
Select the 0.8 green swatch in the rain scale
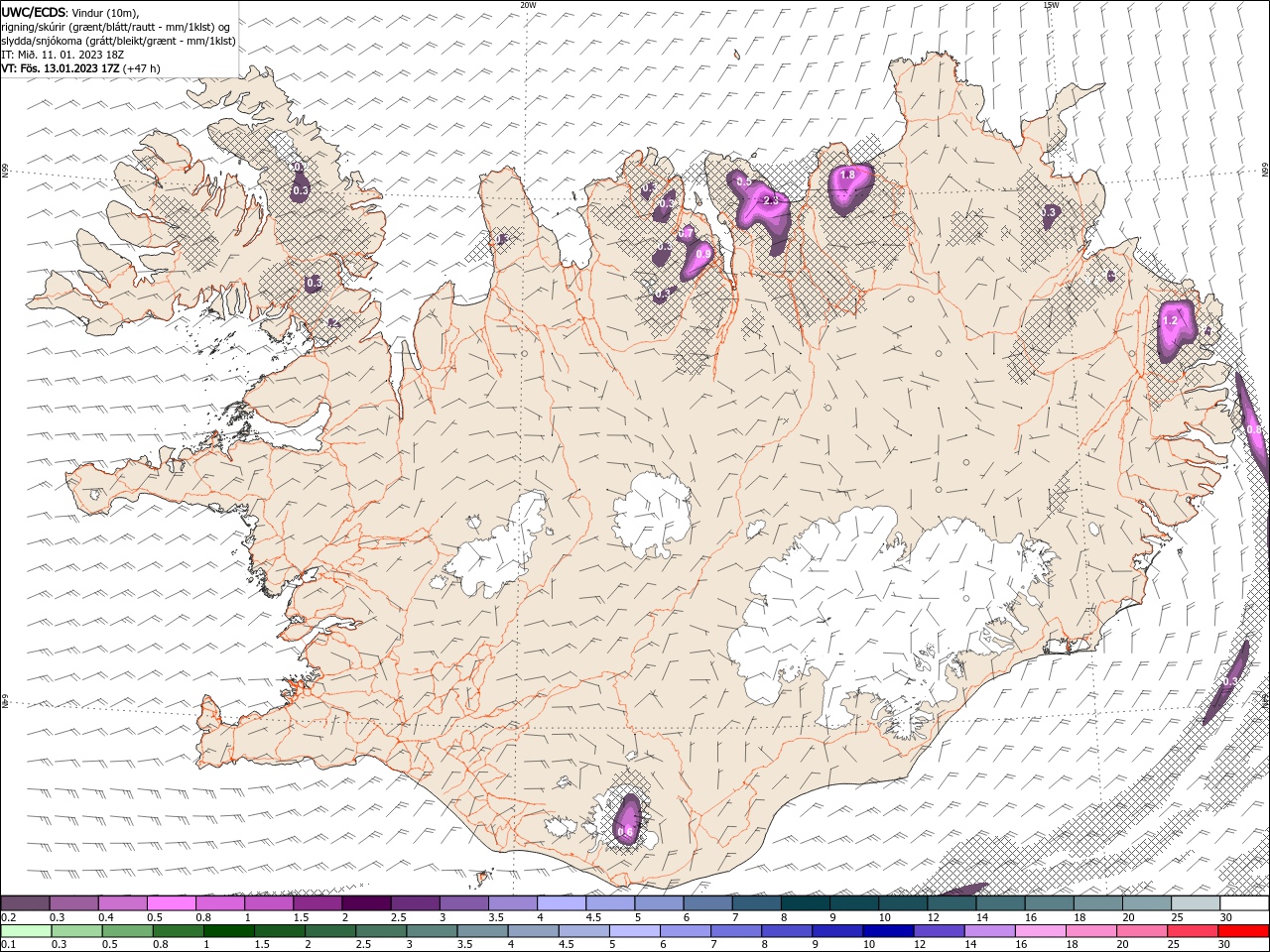click(x=178, y=931)
